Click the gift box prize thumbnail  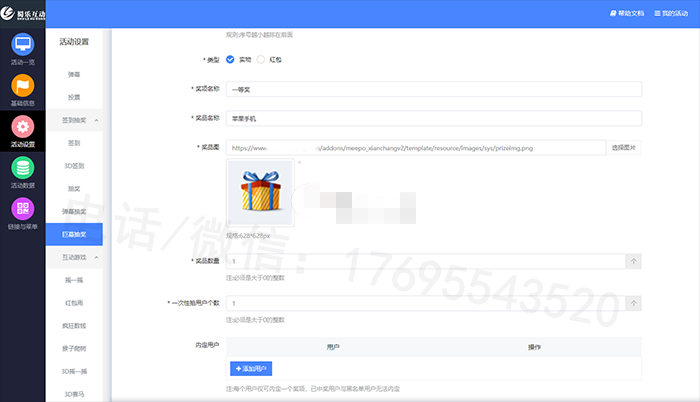[x=260, y=193]
